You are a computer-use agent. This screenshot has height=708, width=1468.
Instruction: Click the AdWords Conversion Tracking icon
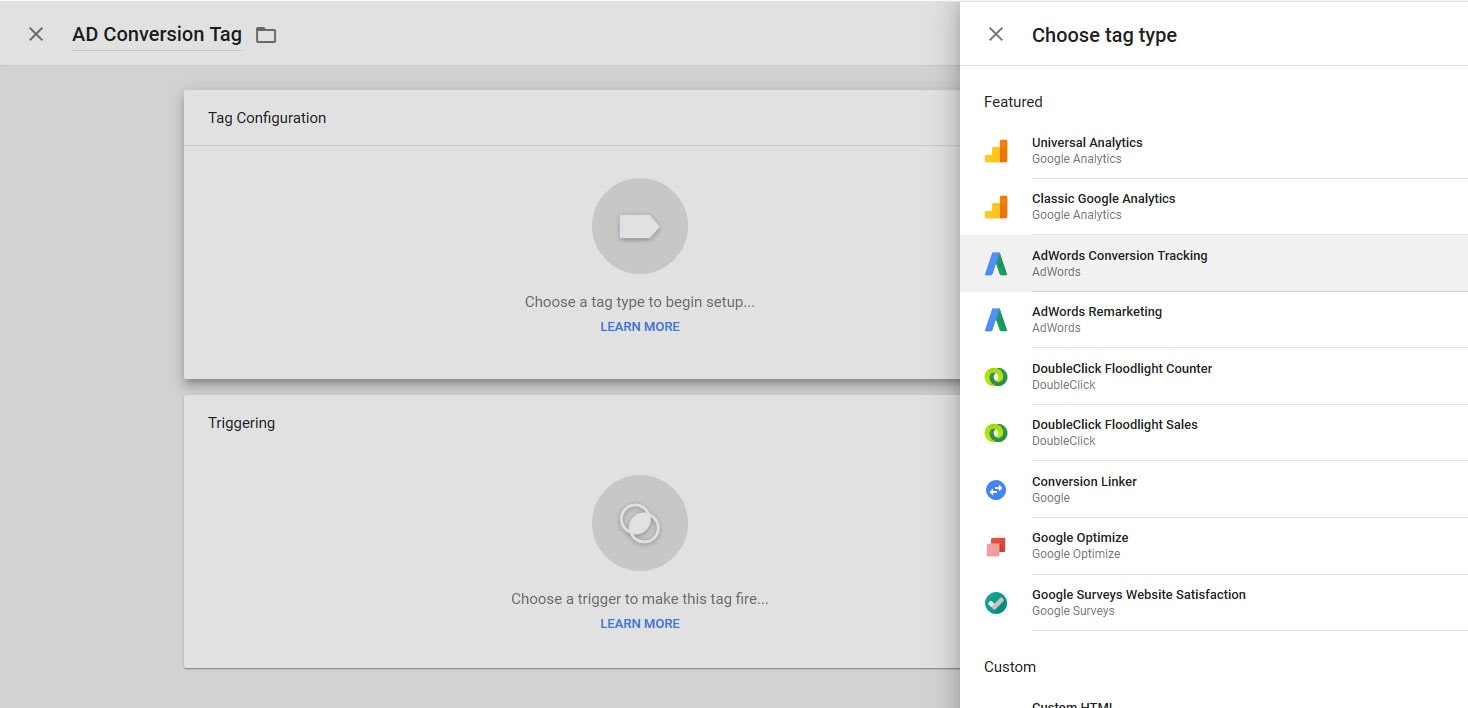[x=996, y=264]
